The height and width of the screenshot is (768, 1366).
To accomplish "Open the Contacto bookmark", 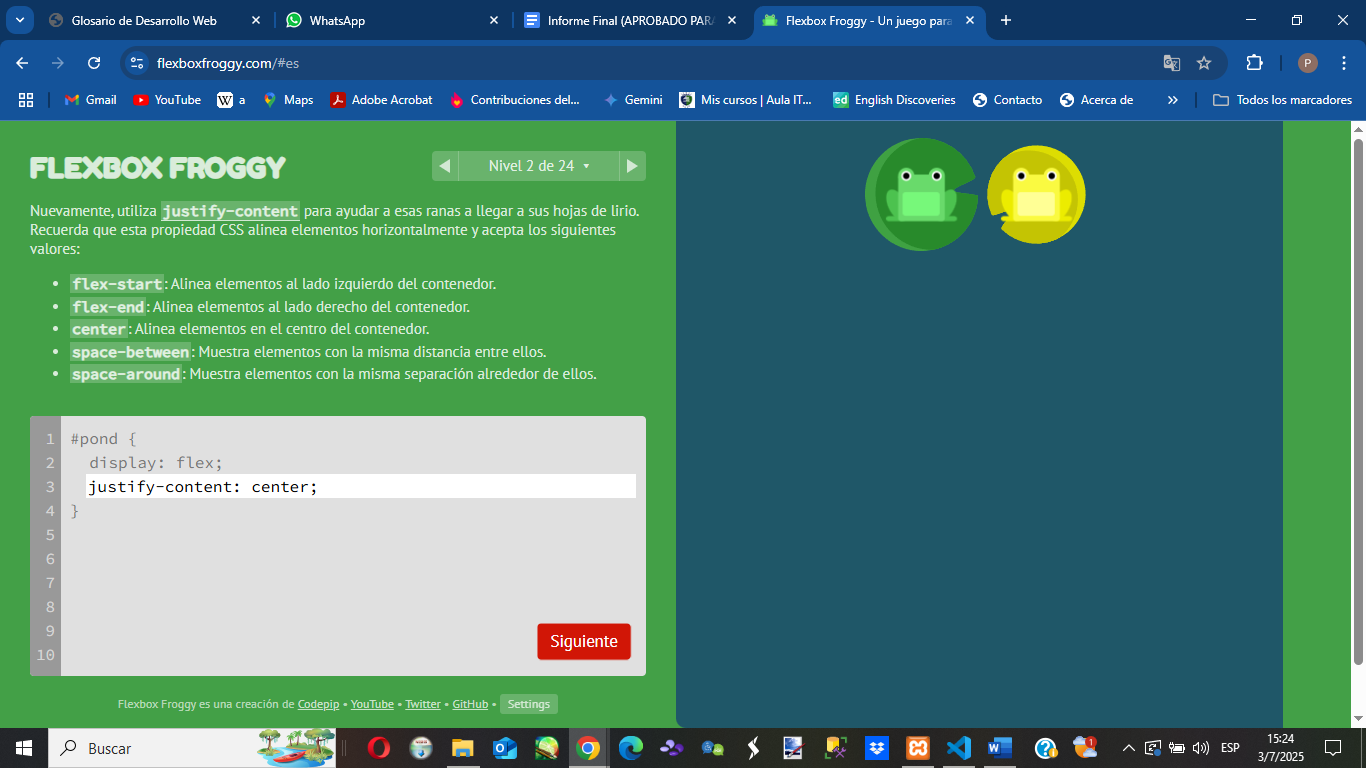I will coord(1008,100).
